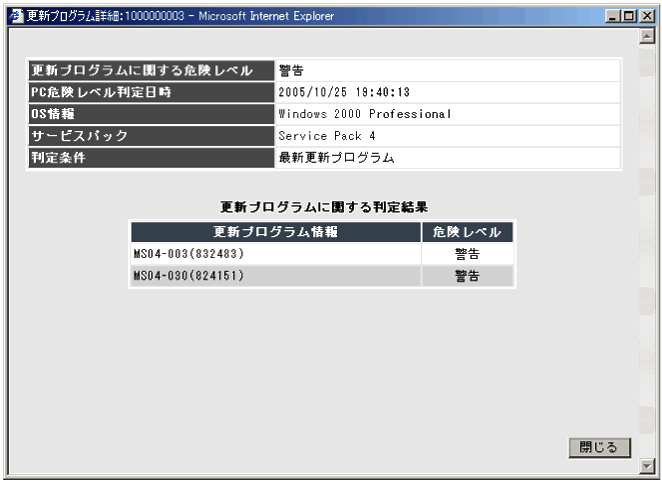
Task: Click the 更新プログラム情報 column header
Action: [x=276, y=232]
